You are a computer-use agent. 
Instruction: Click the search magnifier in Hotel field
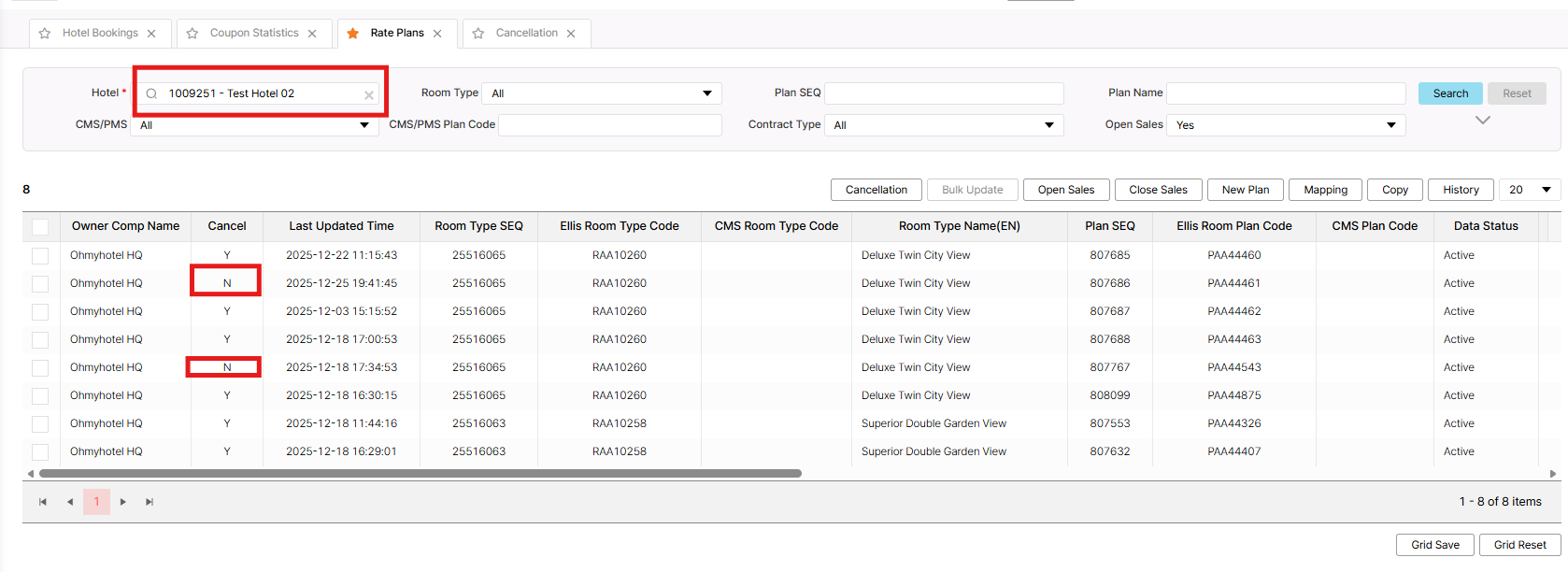click(151, 93)
